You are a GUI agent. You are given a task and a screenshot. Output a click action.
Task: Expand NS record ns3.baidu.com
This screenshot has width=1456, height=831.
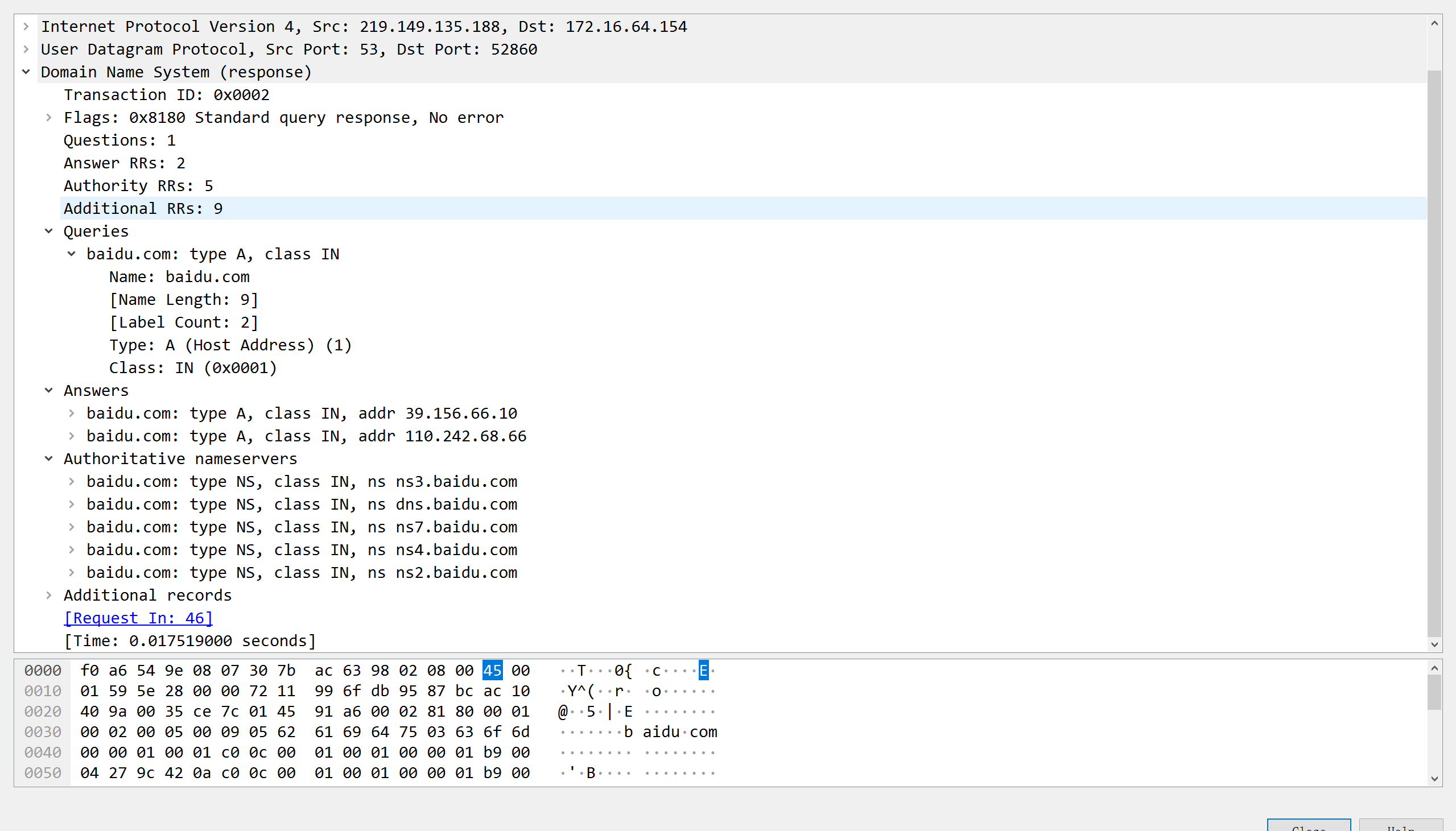pyautogui.click(x=72, y=482)
